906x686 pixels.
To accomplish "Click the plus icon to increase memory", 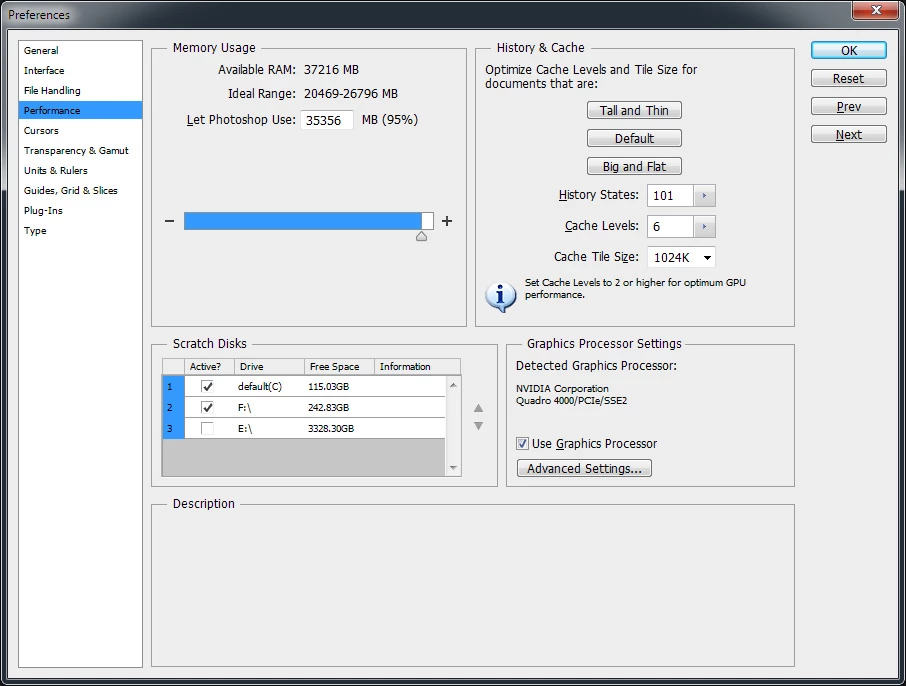I will (447, 221).
